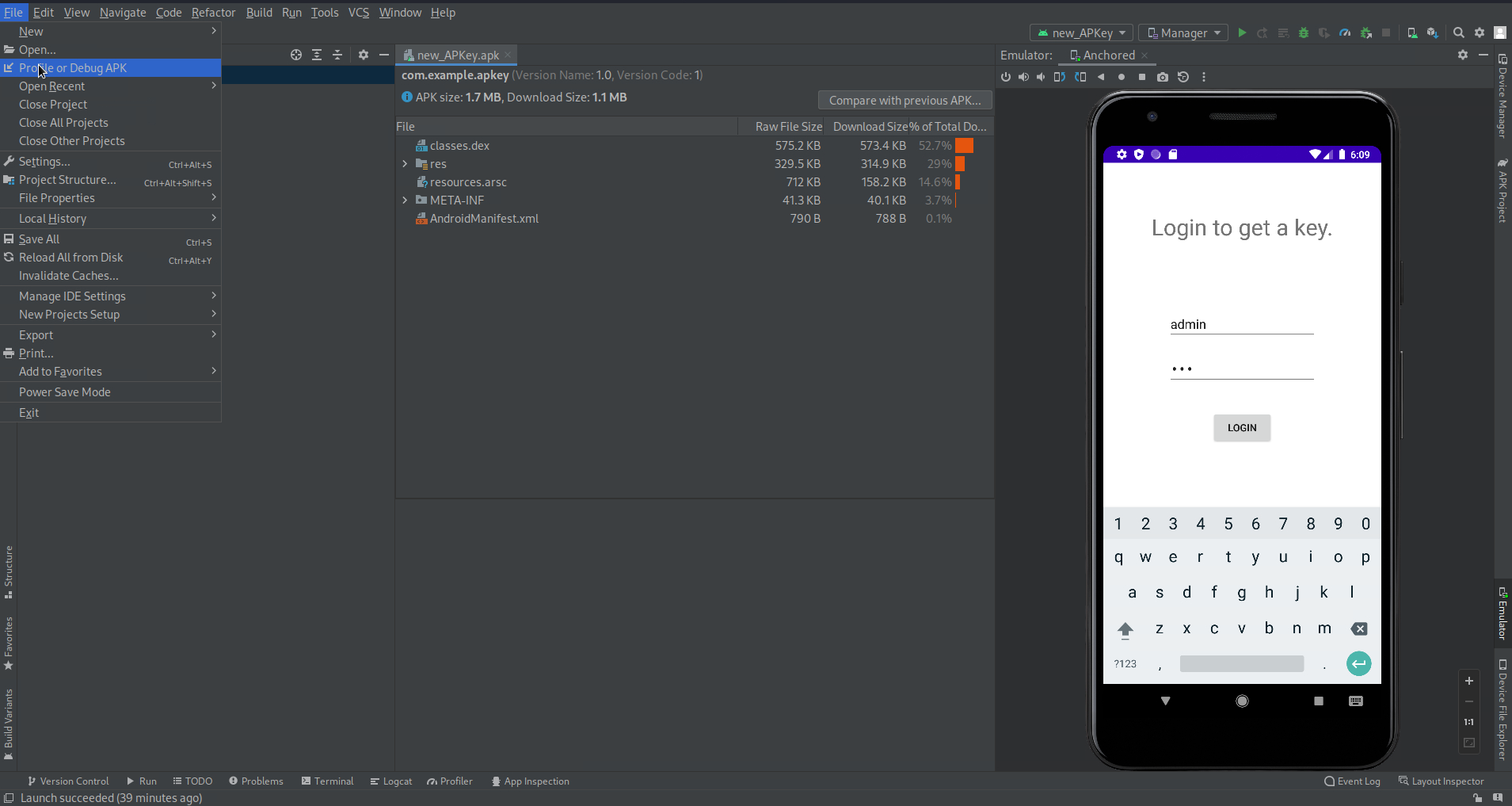
Task: Click emulator toolbar Back triangle icon
Action: (1101, 77)
